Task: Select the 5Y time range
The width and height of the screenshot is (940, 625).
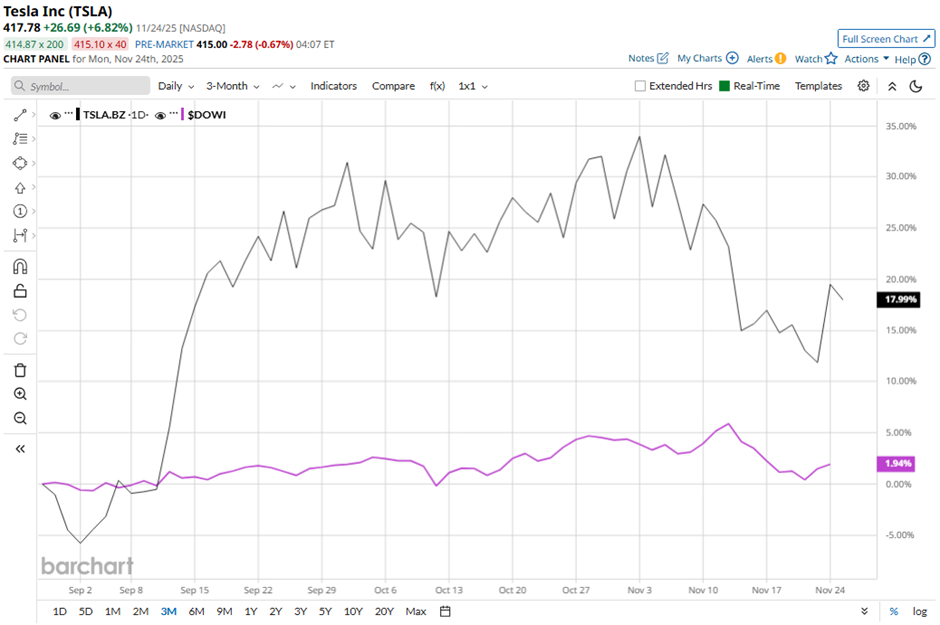Action: tap(325, 611)
